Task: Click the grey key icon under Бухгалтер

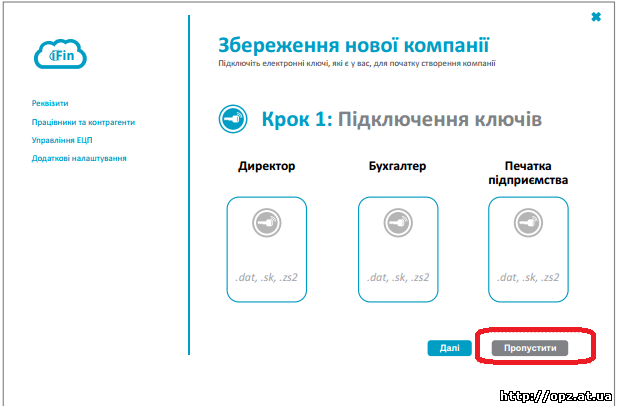Action: pyautogui.click(x=398, y=223)
